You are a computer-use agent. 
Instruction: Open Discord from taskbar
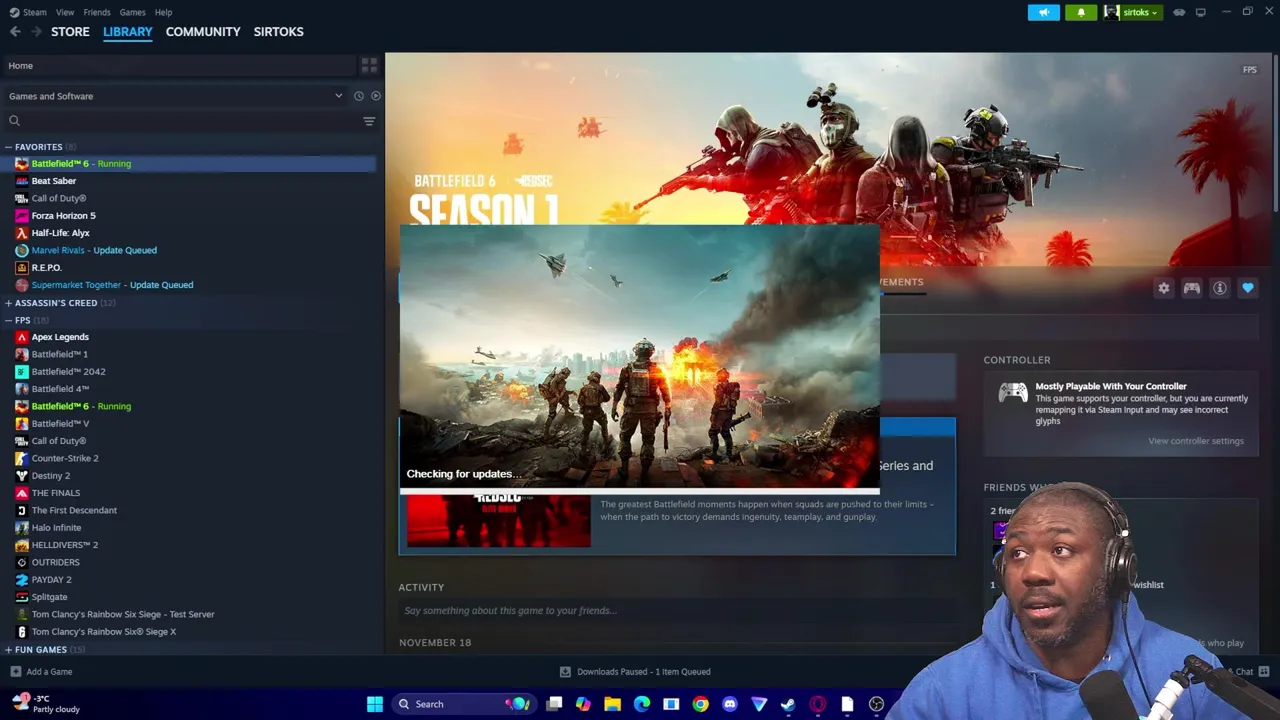730,704
